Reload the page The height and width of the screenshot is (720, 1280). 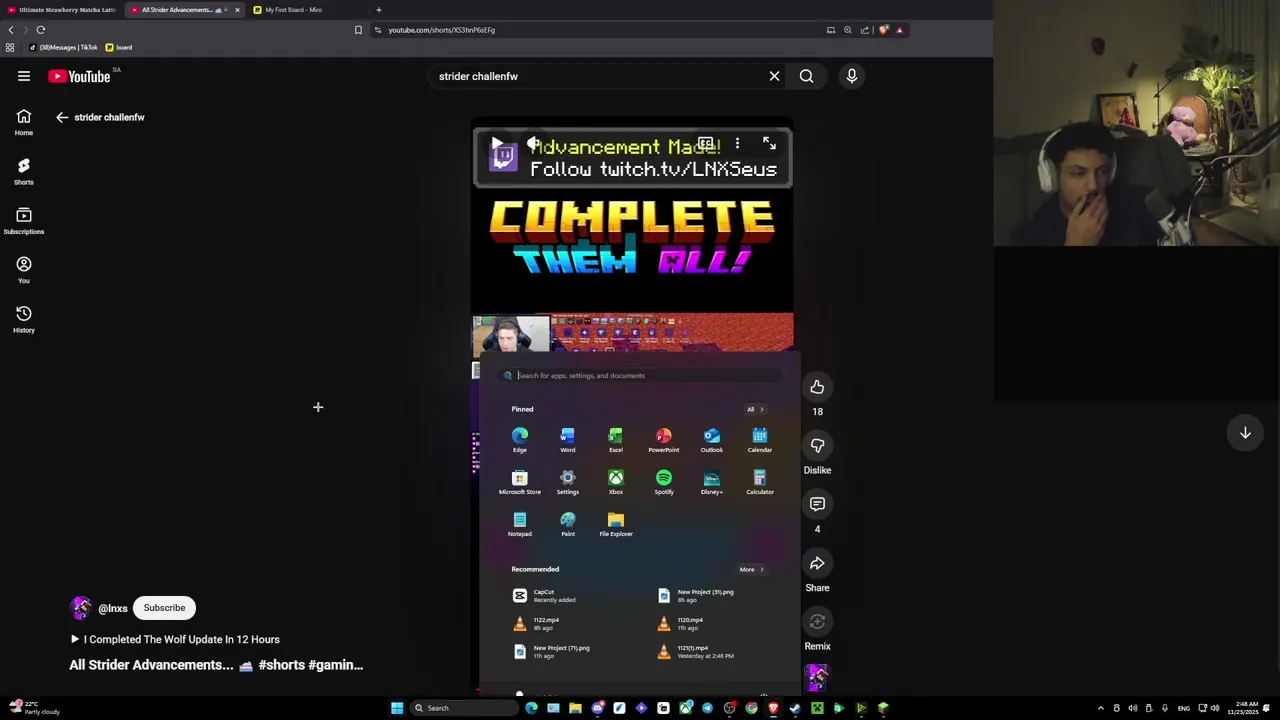[x=41, y=30]
